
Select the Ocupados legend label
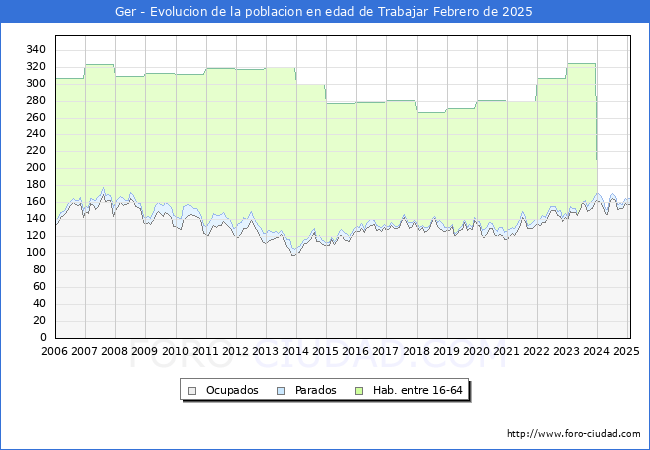click(x=232, y=390)
